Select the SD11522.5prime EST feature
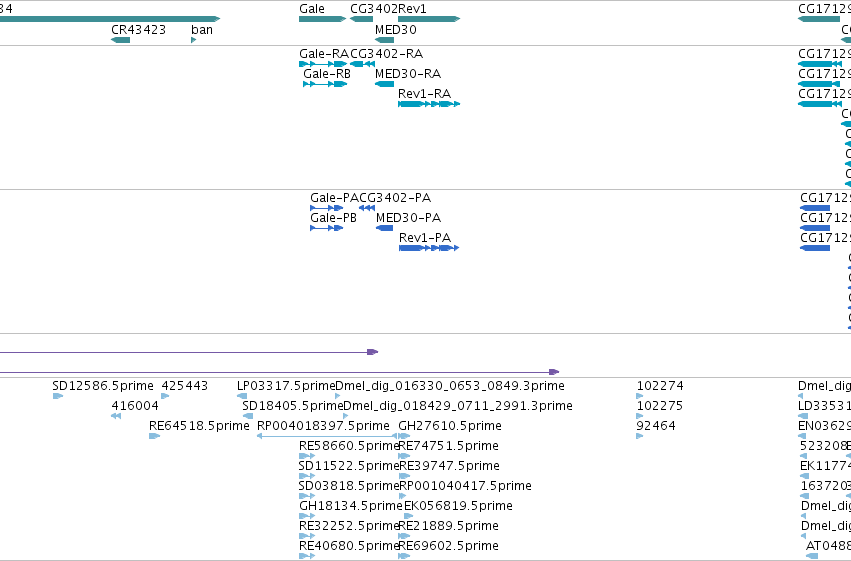The width and height of the screenshot is (851, 561). coord(307,476)
